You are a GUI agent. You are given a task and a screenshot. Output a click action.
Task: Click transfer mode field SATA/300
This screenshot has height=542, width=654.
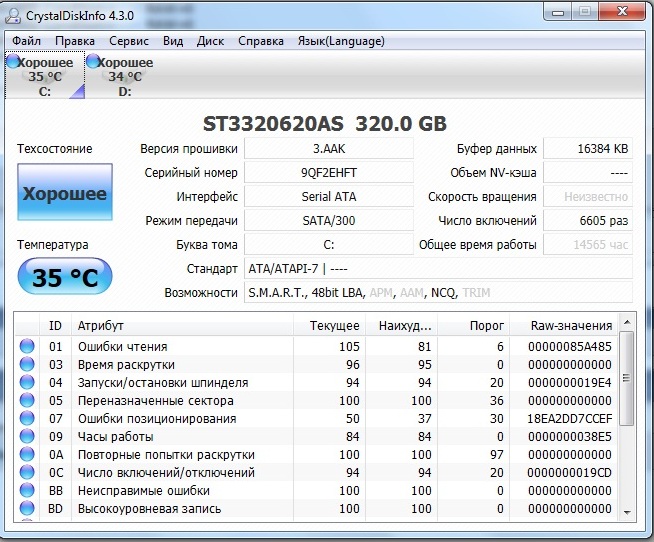coord(329,221)
